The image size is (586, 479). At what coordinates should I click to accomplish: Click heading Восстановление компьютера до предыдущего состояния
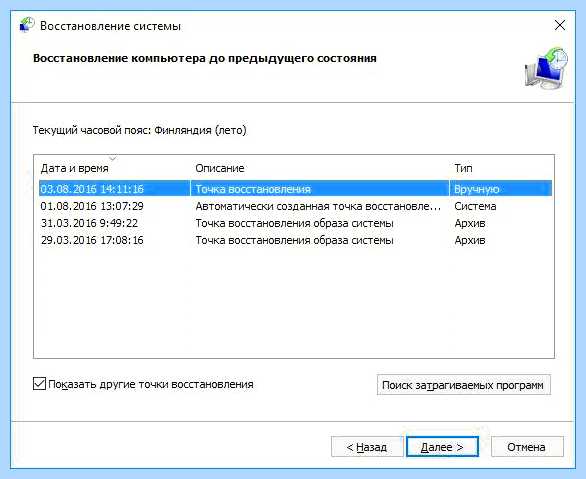tap(205, 59)
